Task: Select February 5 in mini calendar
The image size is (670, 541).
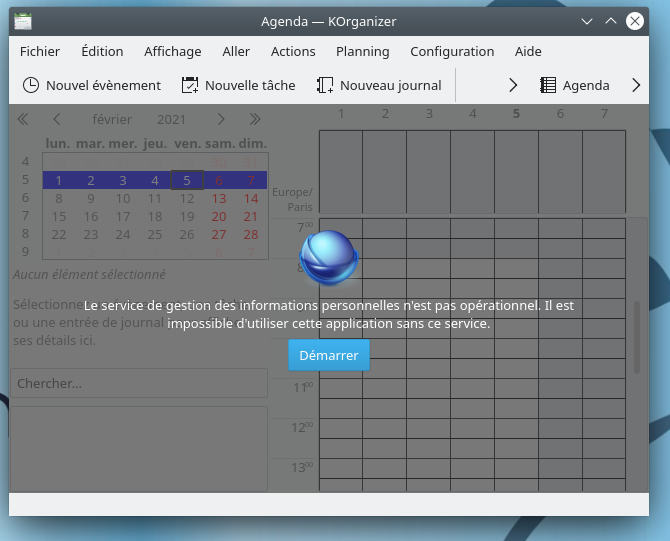Action: (187, 180)
